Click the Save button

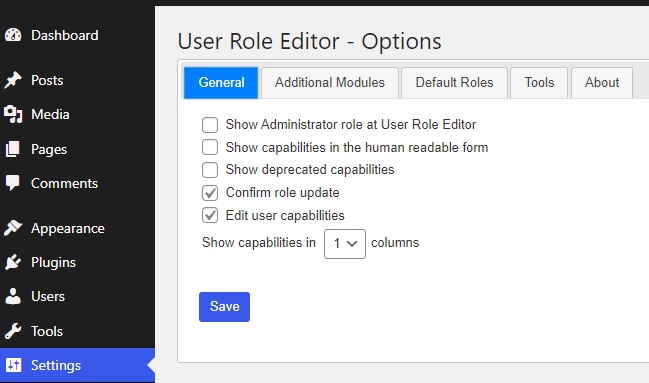click(224, 307)
